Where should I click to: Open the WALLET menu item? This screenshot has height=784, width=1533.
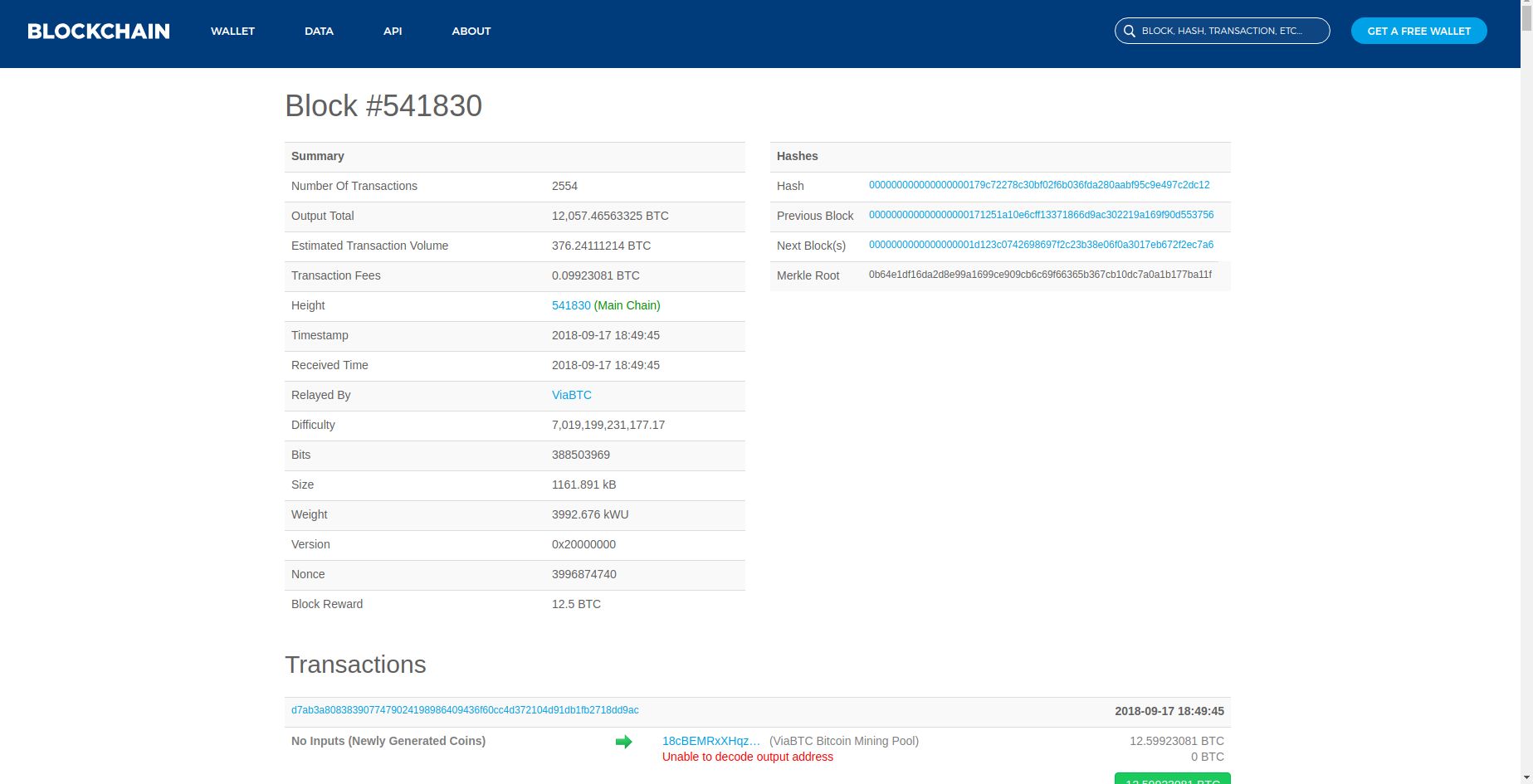click(232, 31)
